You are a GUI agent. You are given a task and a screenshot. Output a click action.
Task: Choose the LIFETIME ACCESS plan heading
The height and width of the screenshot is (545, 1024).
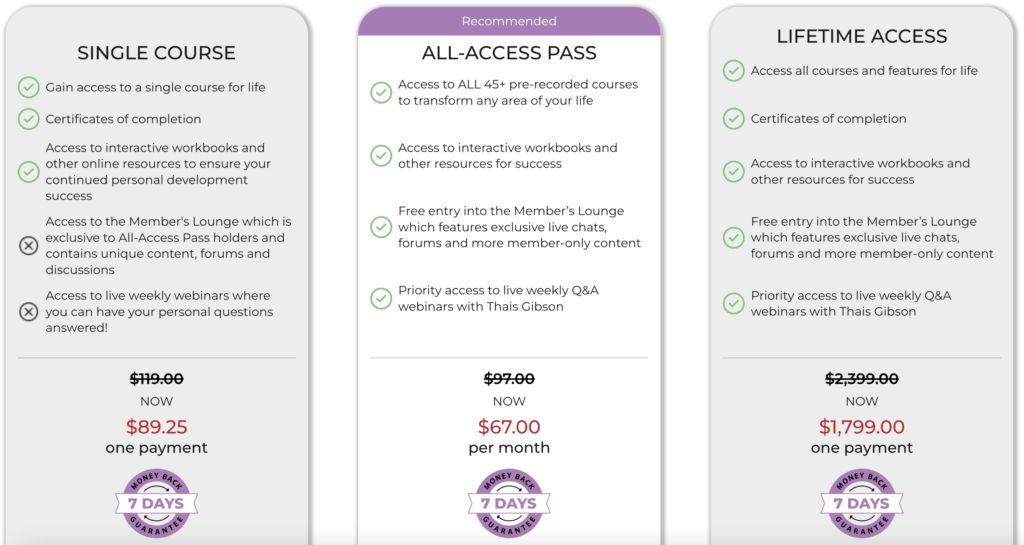coord(861,36)
